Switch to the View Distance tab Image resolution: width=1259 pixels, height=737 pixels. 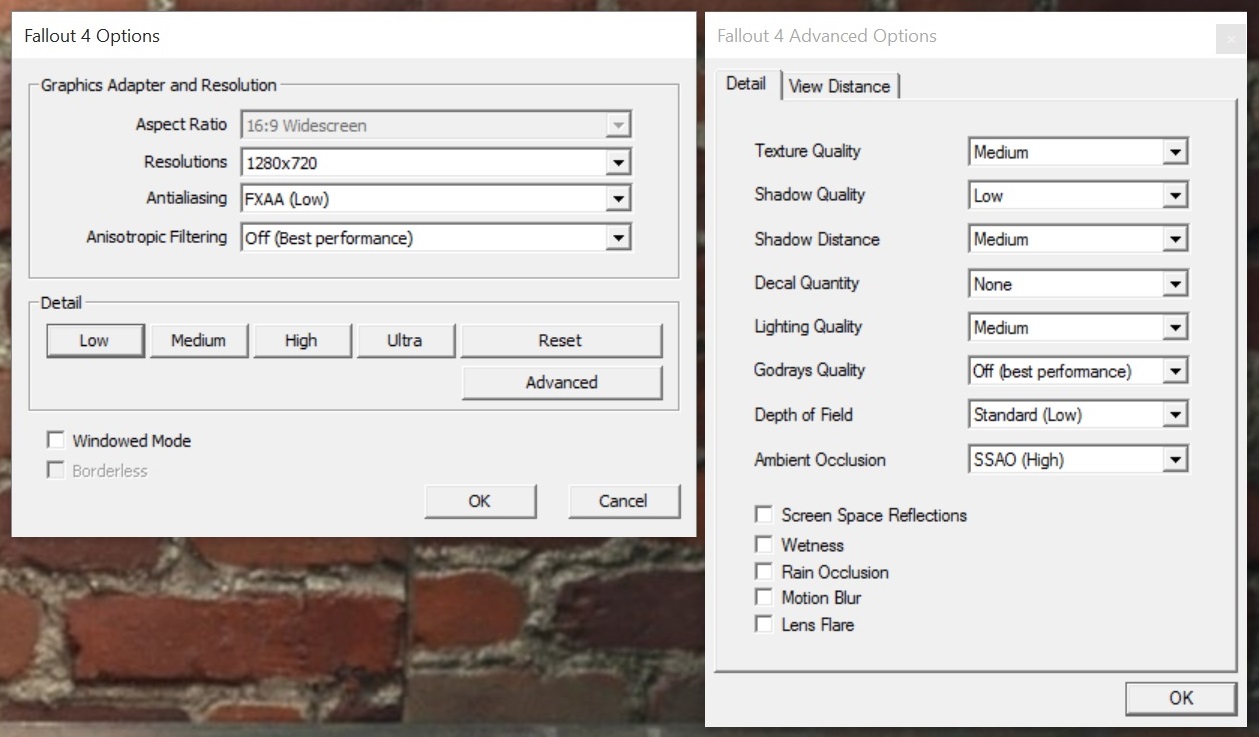(x=839, y=86)
